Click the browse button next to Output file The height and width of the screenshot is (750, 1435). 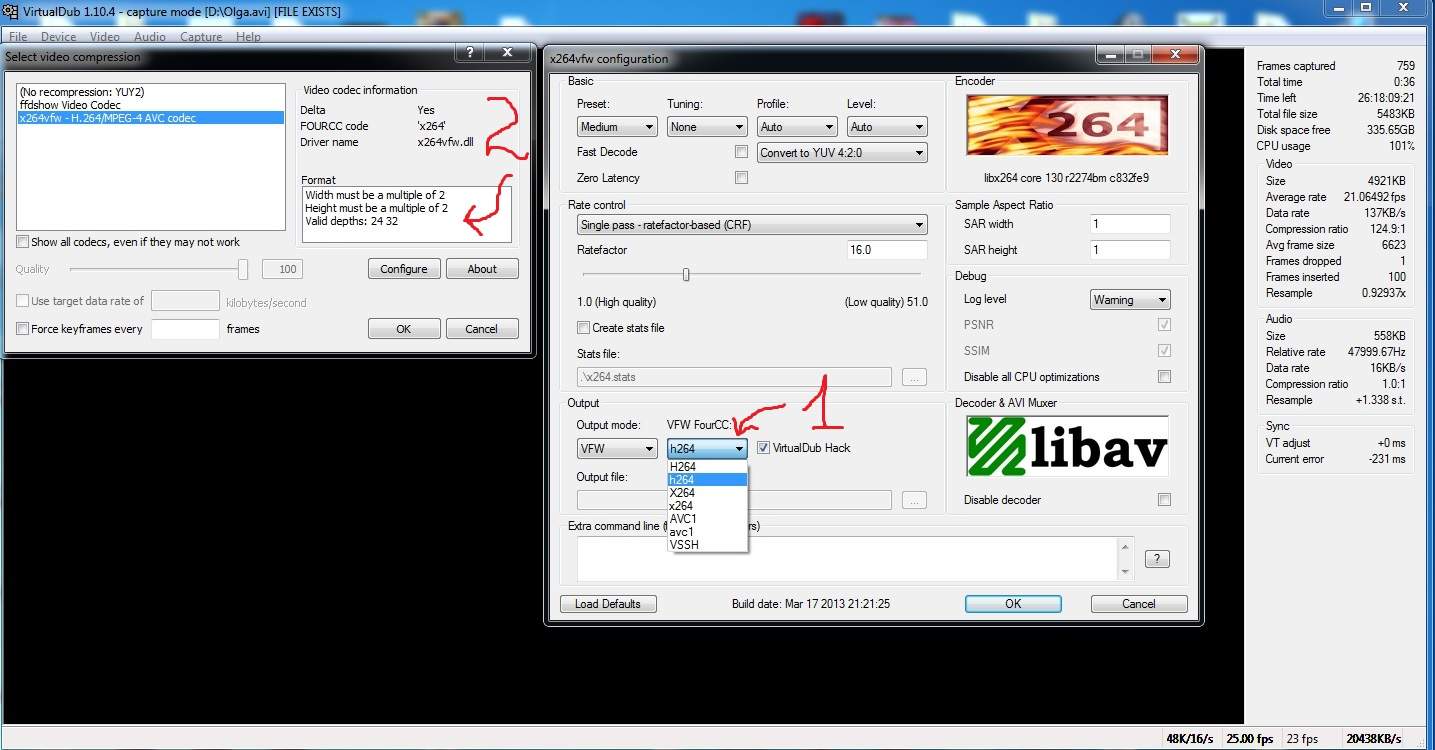[x=913, y=500]
